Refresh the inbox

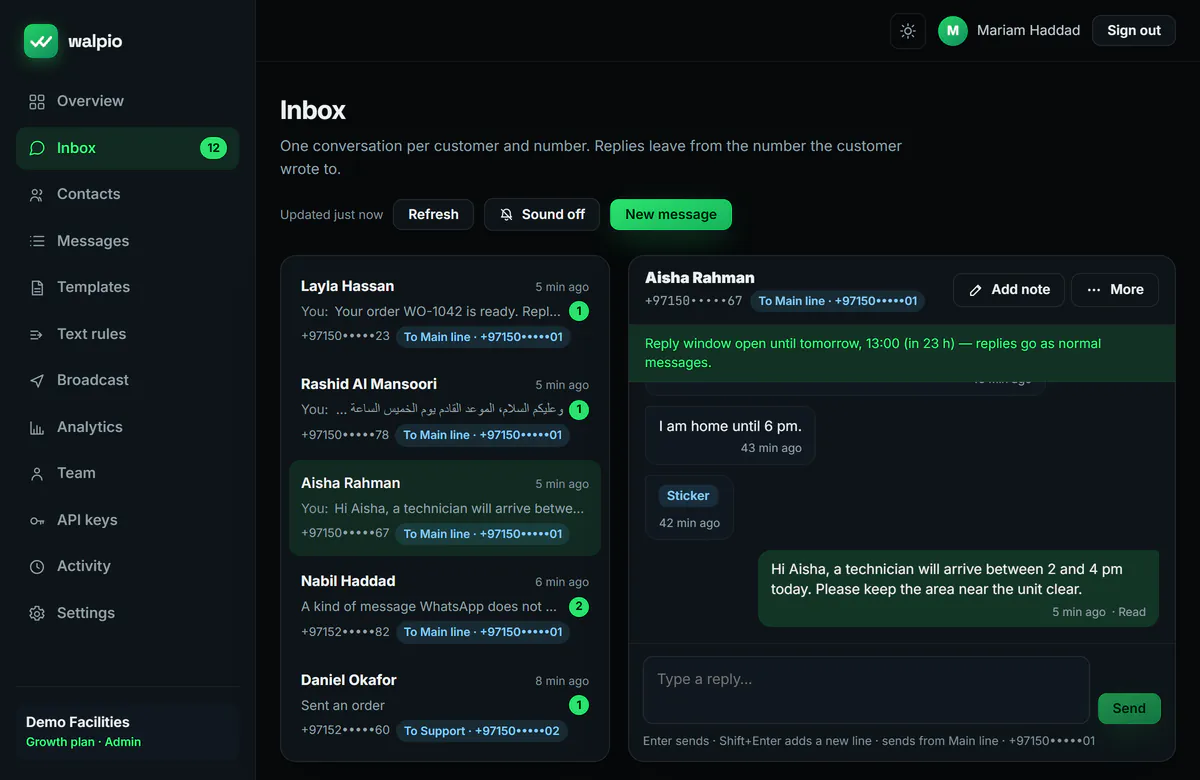click(433, 214)
